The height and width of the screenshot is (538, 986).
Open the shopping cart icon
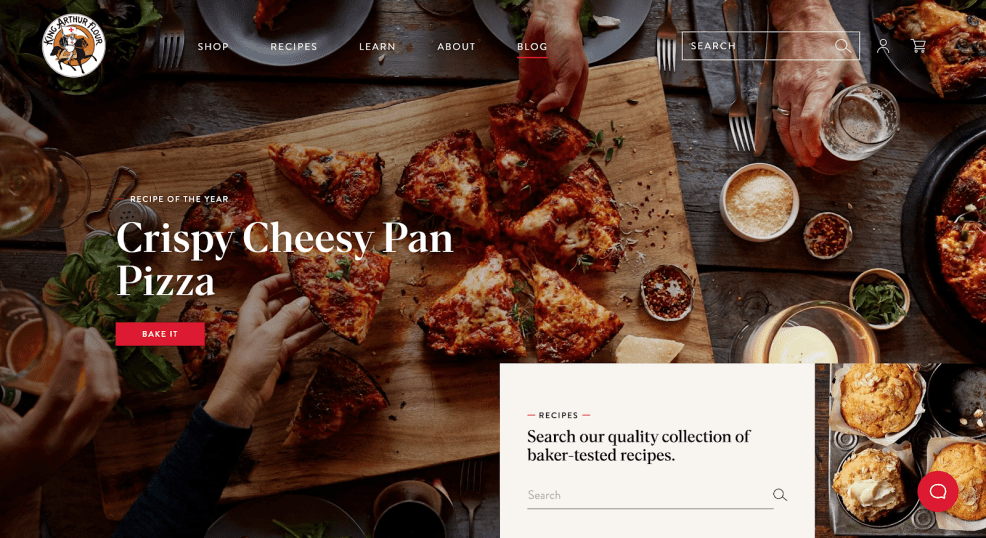tap(918, 46)
